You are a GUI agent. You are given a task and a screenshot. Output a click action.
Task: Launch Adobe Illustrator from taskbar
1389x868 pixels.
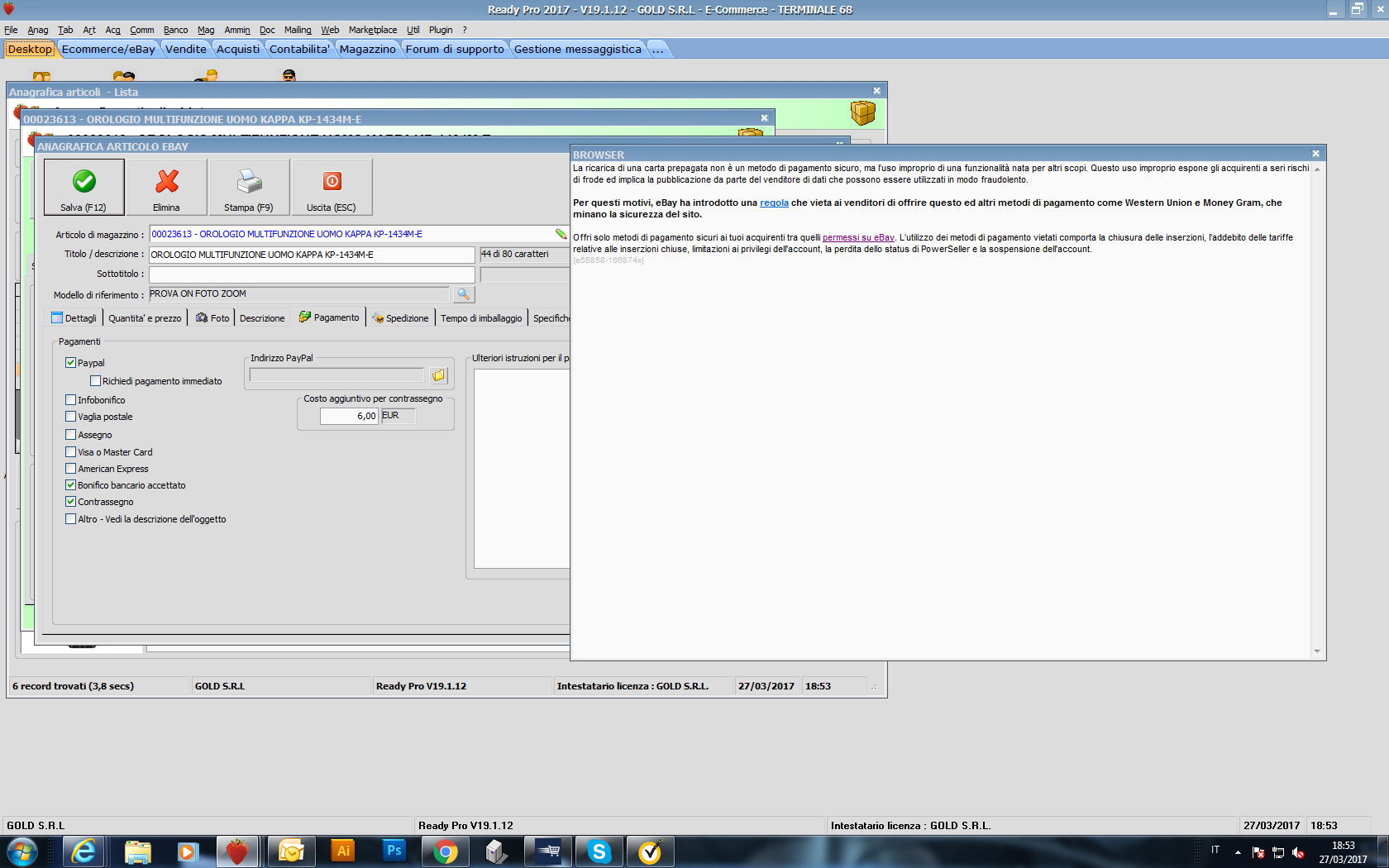(x=342, y=851)
